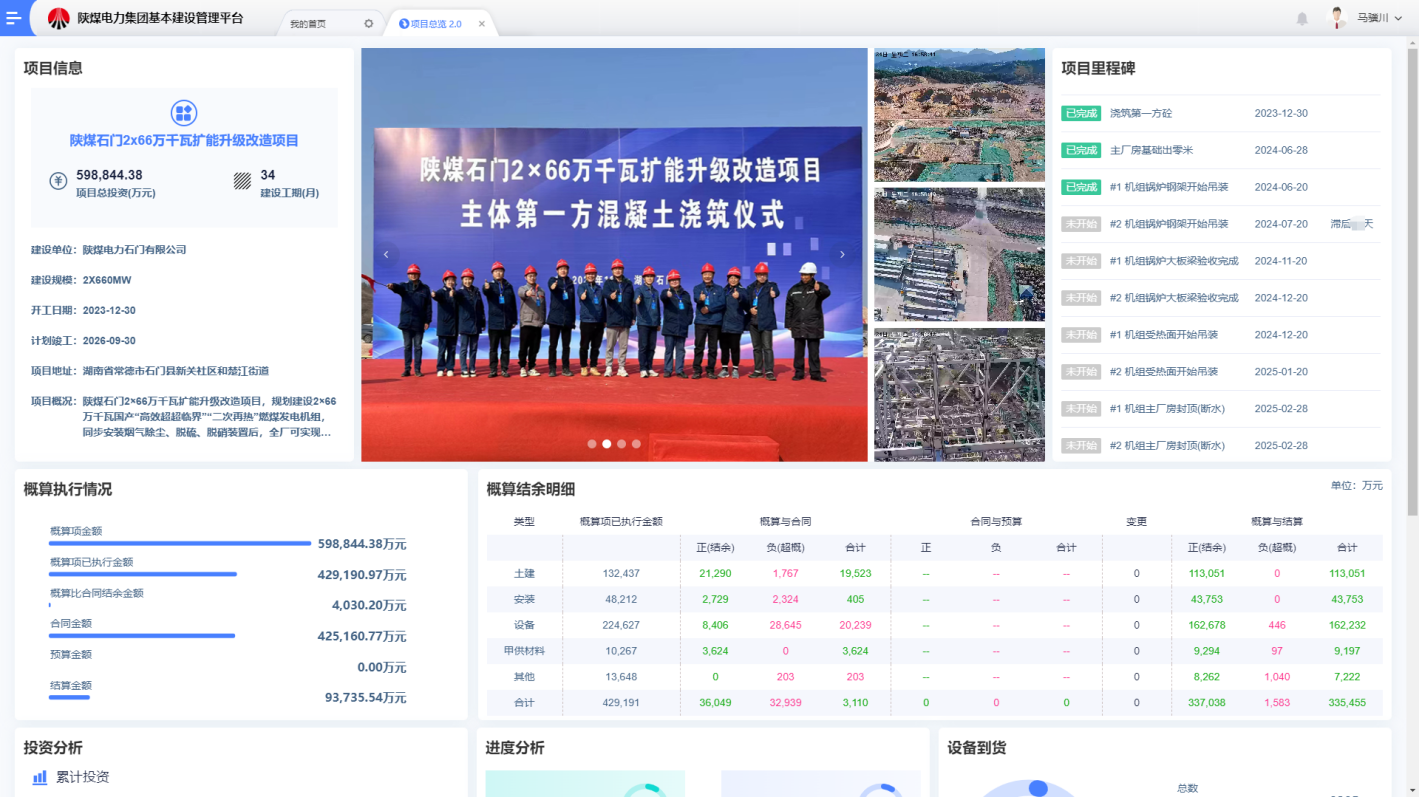Select the 土建 row label
1419x797 pixels.
click(x=524, y=574)
